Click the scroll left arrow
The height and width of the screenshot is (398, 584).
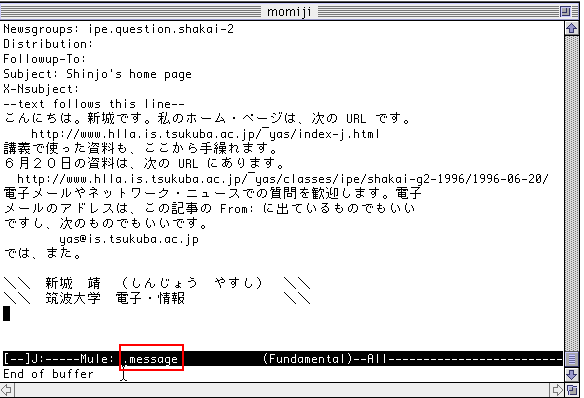(x=7, y=390)
